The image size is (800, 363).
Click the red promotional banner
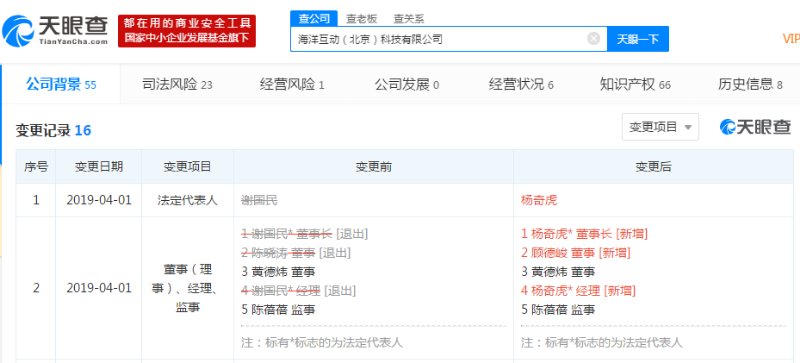pyautogui.click(x=187, y=31)
